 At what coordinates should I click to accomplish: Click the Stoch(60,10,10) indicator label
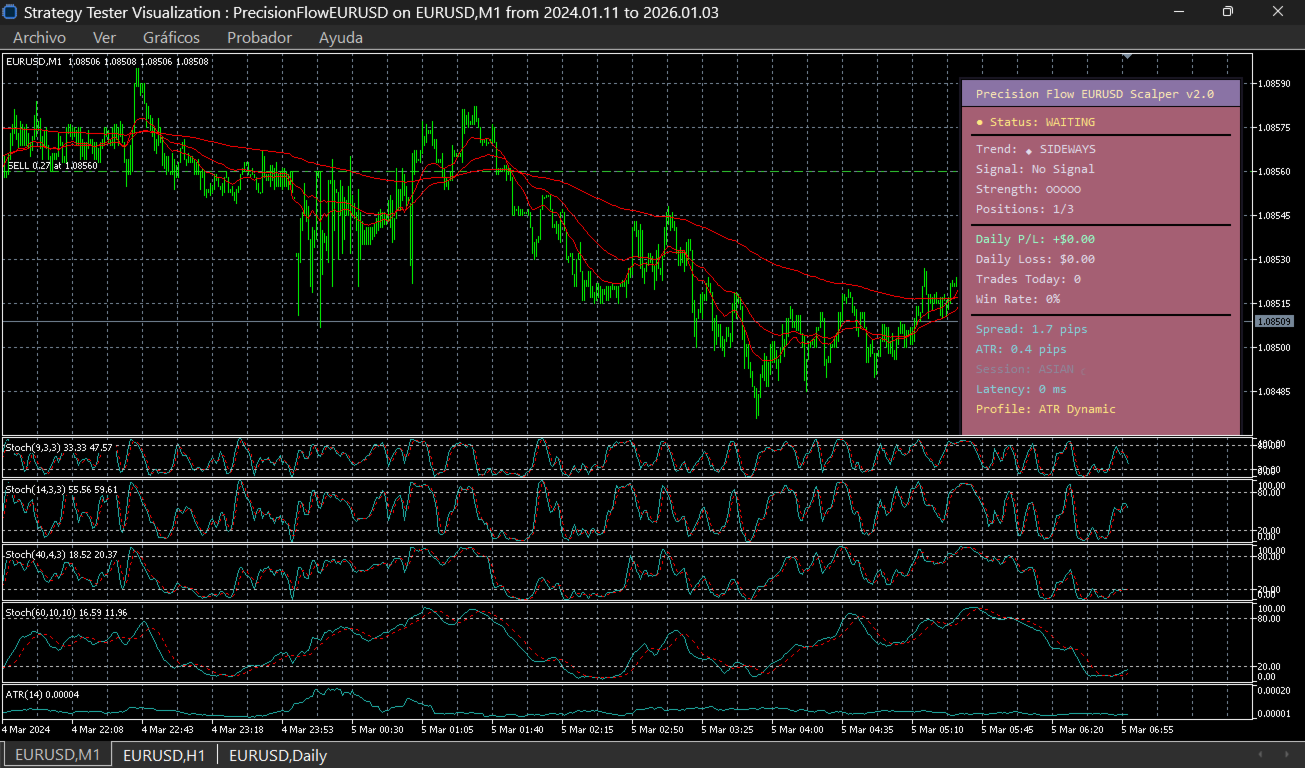66,612
